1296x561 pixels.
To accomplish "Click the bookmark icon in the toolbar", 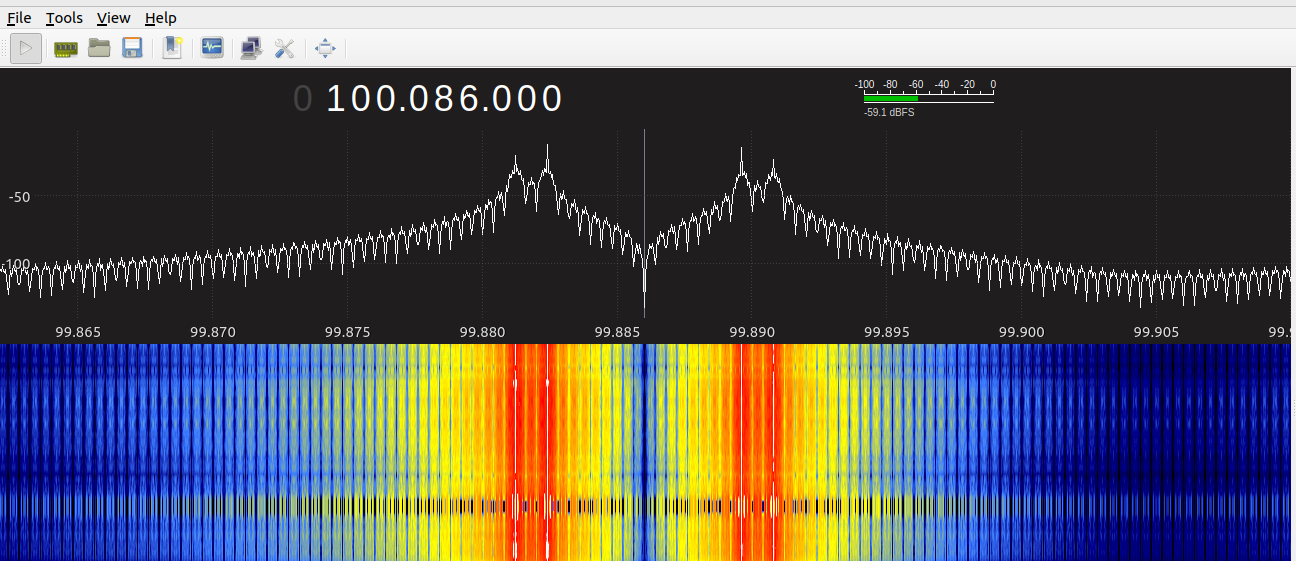I will point(173,48).
